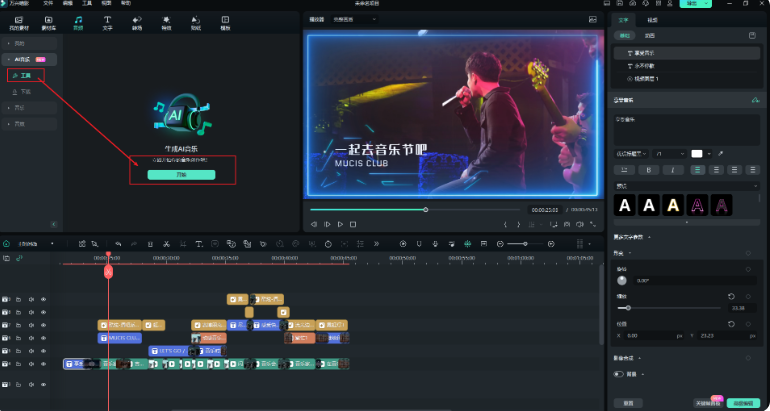
Task: Open the text preset style dropdown
Action: pos(687,186)
